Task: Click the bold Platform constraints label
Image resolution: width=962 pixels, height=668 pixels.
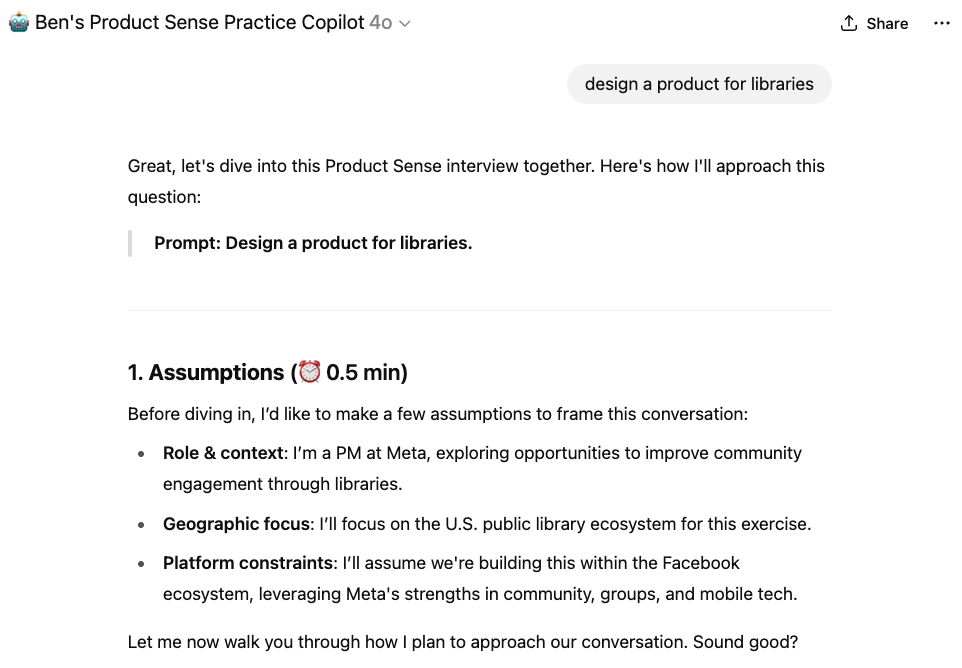Action: [x=248, y=562]
